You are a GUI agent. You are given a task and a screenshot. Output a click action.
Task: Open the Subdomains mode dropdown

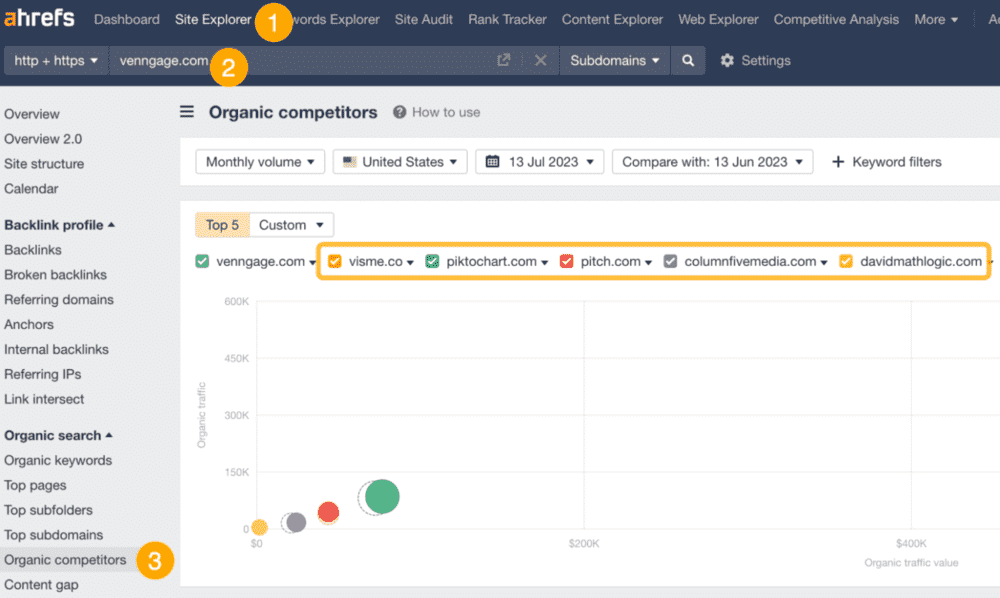click(x=615, y=61)
